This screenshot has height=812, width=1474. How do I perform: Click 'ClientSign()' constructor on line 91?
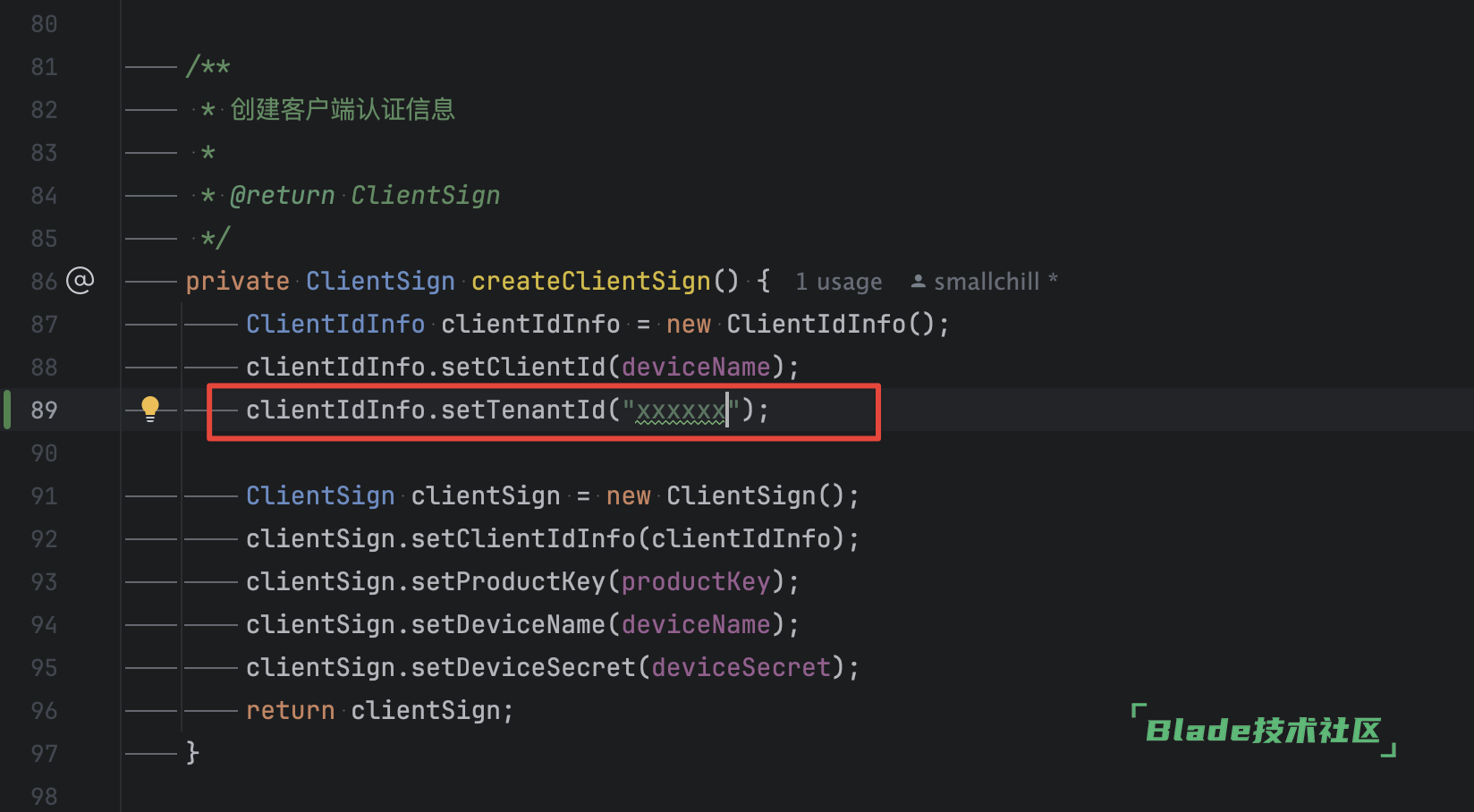(x=756, y=495)
